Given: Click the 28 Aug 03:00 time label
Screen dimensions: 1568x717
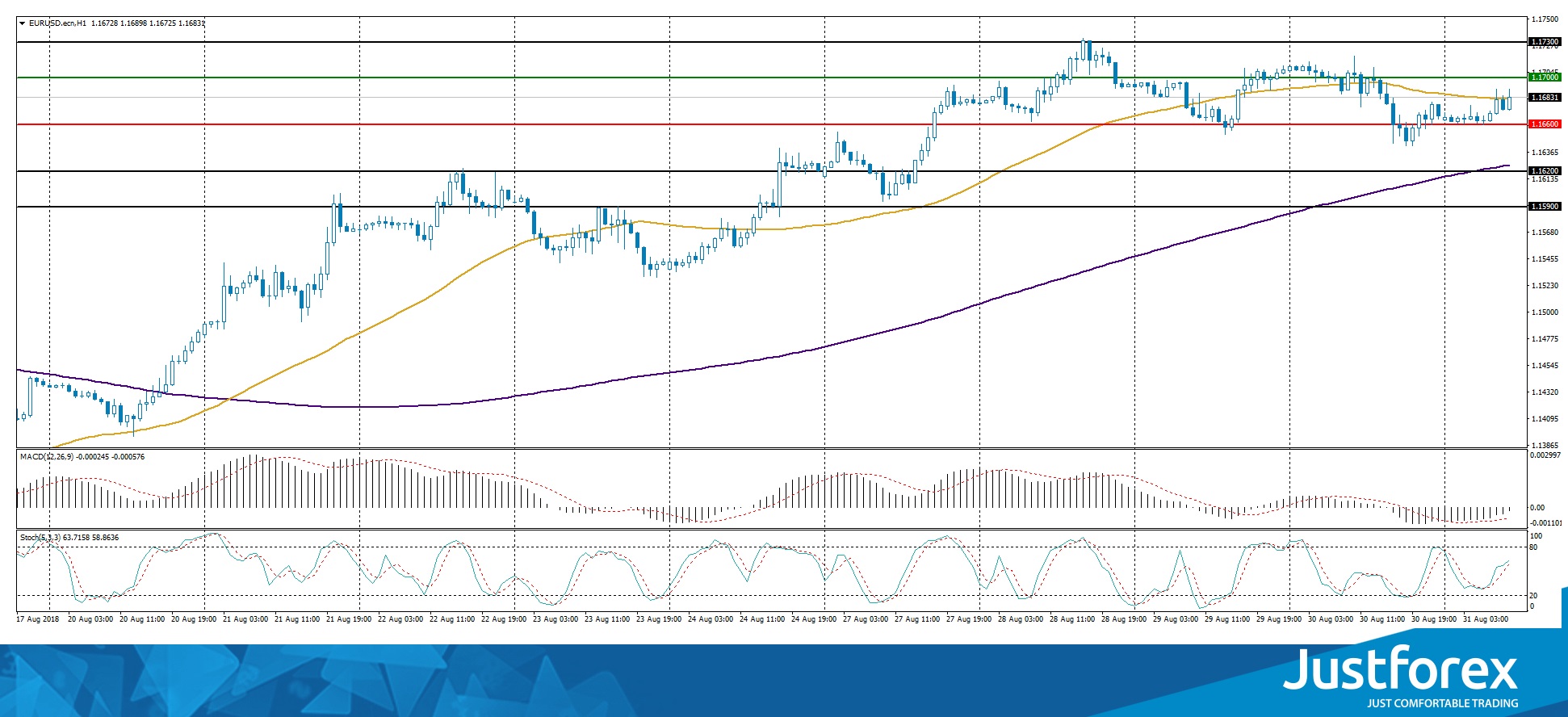Looking at the screenshot, I should (1021, 619).
